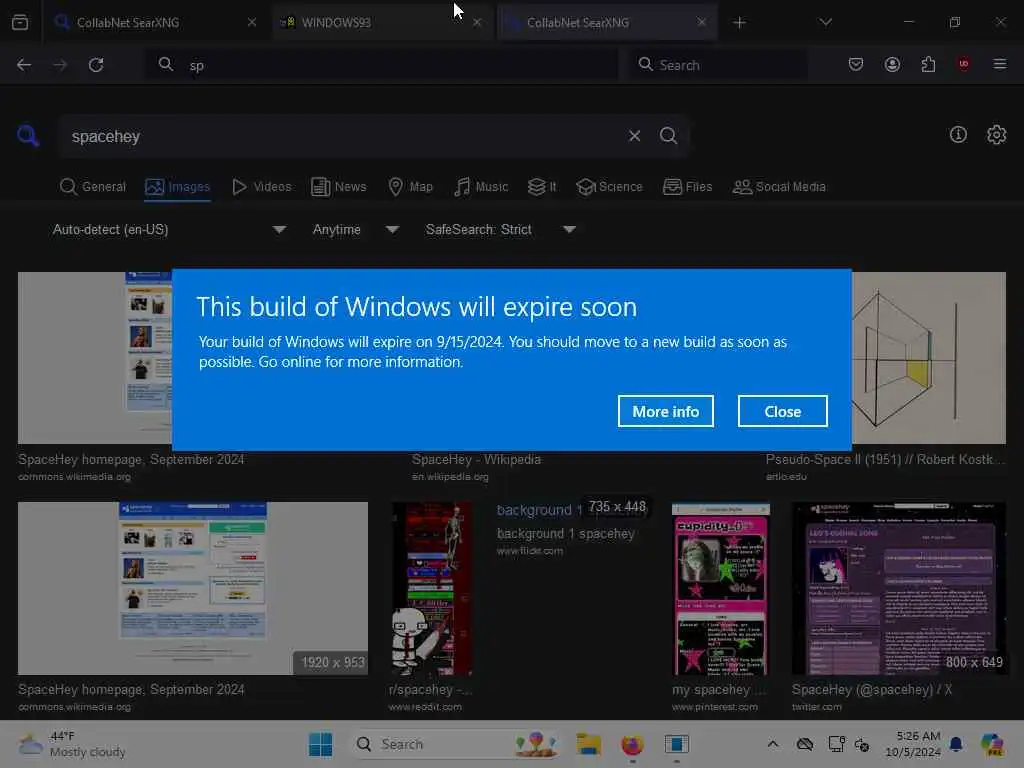The height and width of the screenshot is (768, 1024).
Task: Open the SafeSearch: Strict dropdown
Action: pyautogui.click(x=500, y=229)
